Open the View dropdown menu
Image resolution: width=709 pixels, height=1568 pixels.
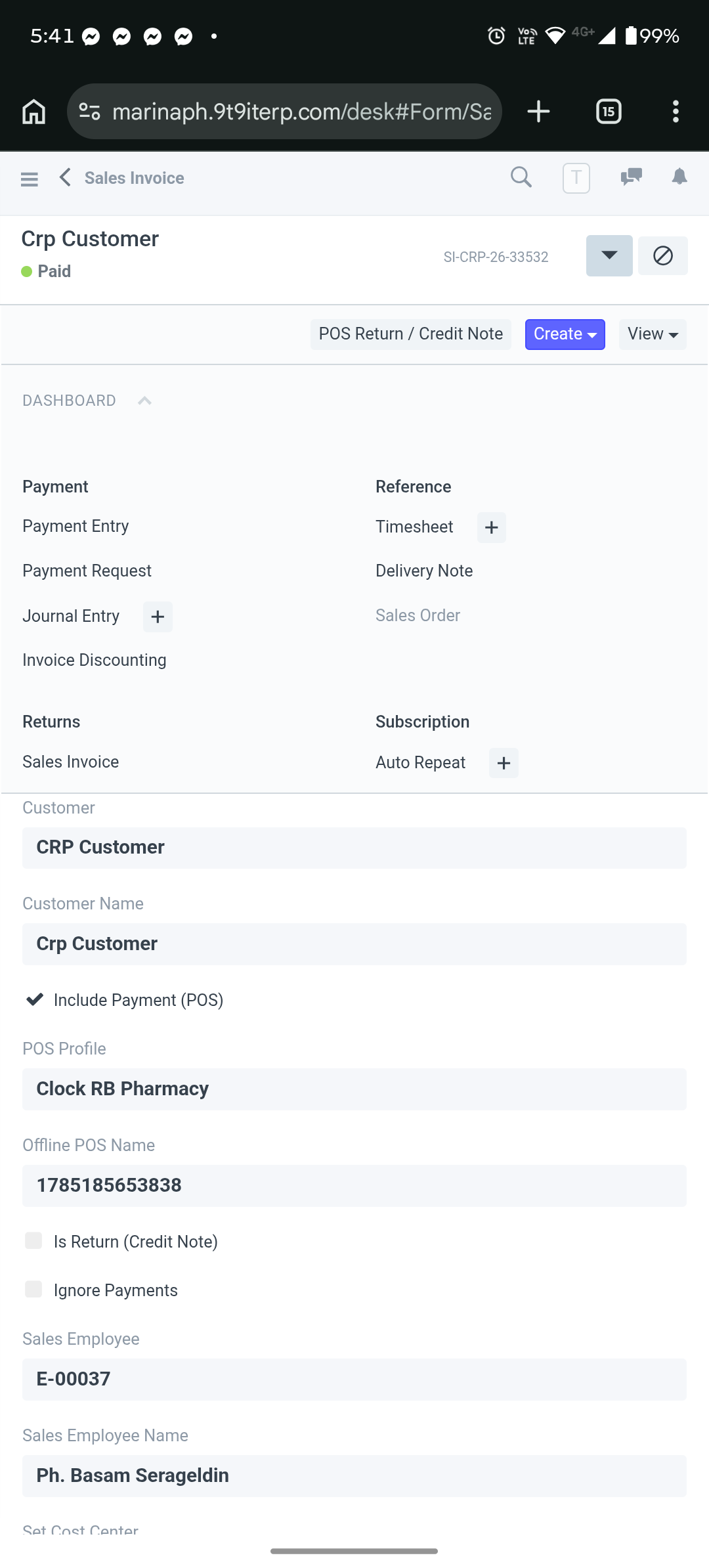[x=653, y=334]
